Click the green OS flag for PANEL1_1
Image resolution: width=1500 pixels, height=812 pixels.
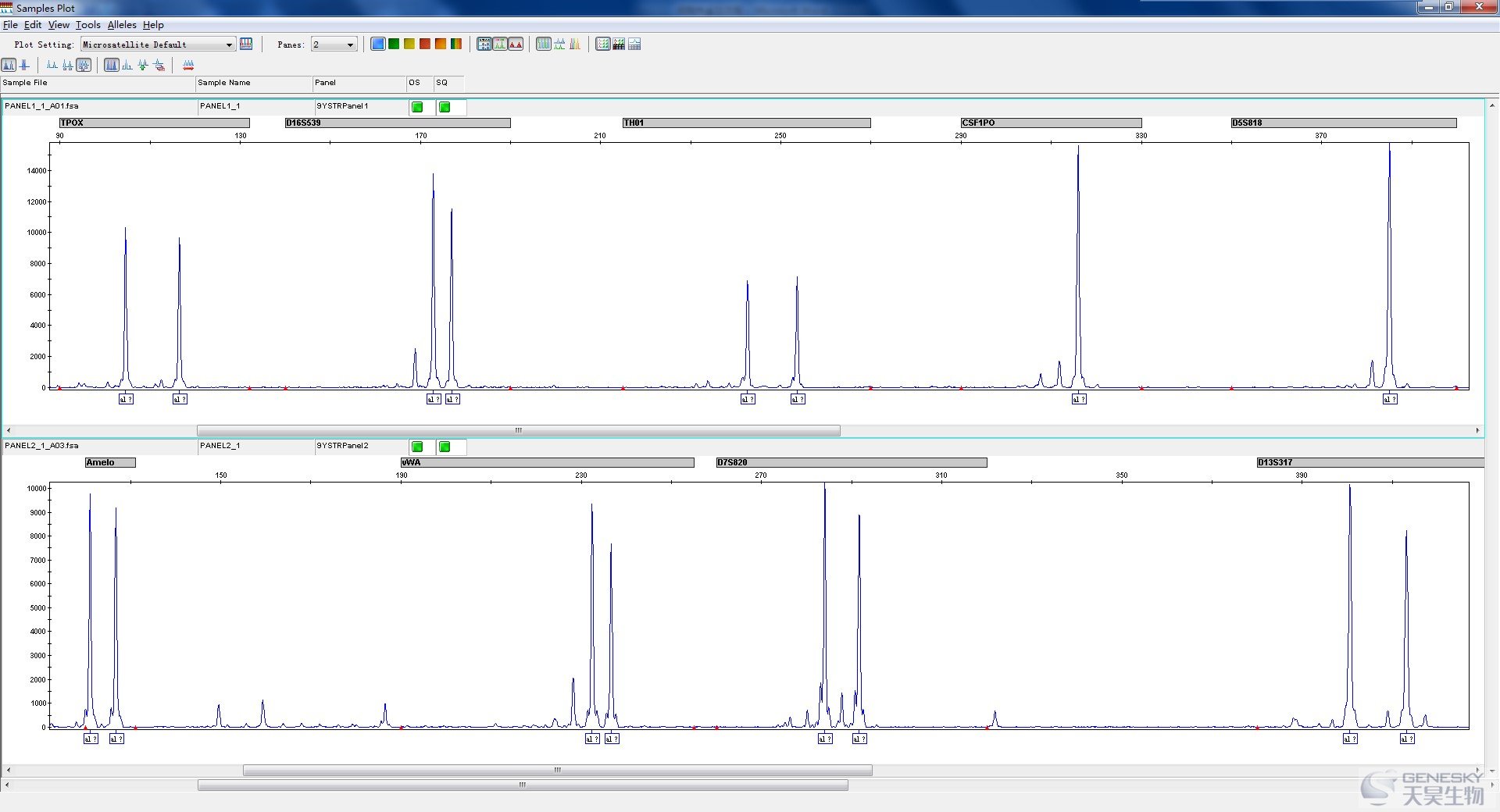[418, 107]
